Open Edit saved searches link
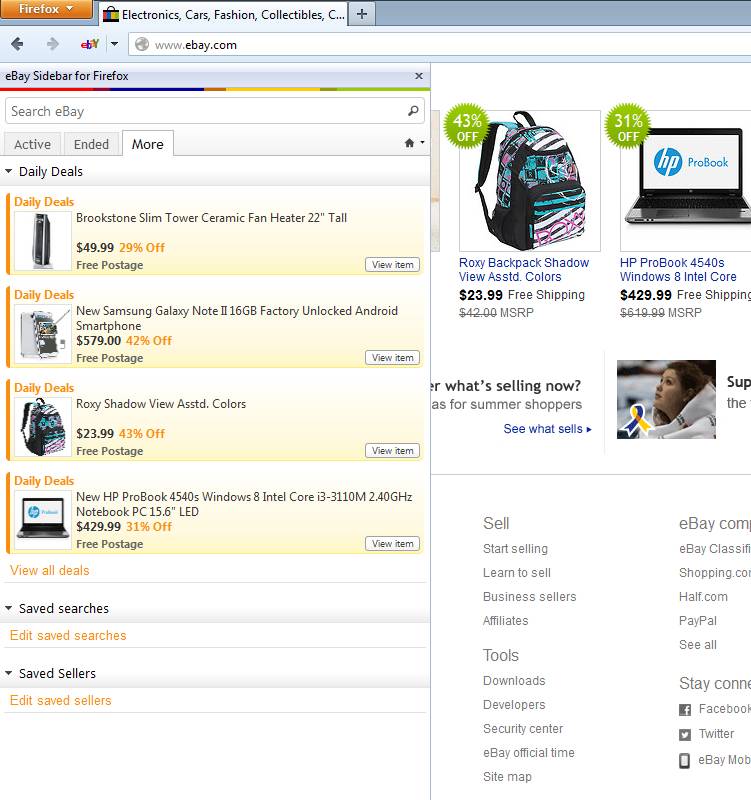The width and height of the screenshot is (751, 800). tap(68, 636)
